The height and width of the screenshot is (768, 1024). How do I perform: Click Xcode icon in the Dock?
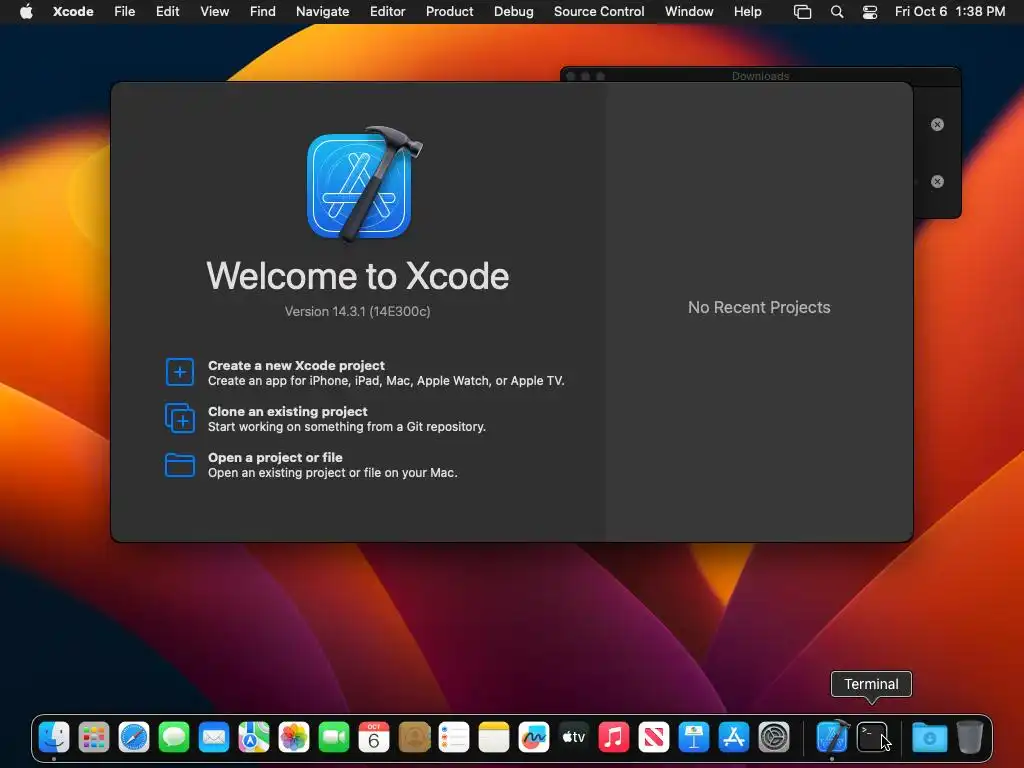coord(833,737)
